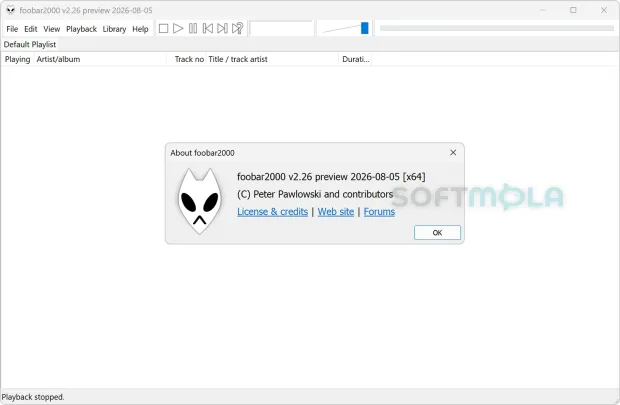Open the File menu
Image resolution: width=620 pixels, height=405 pixels.
point(12,29)
